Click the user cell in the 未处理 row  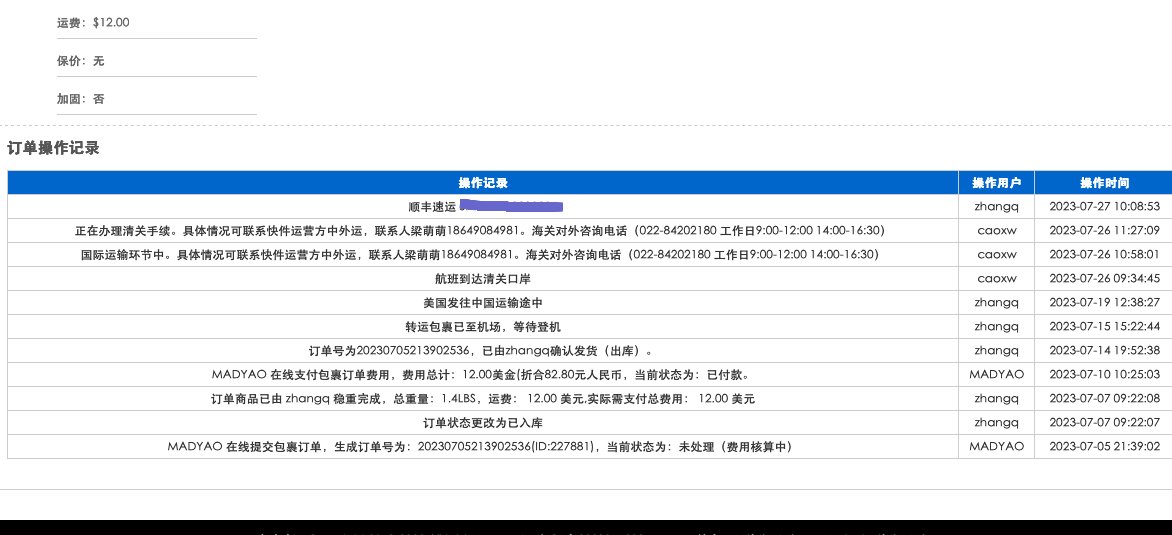coord(996,446)
